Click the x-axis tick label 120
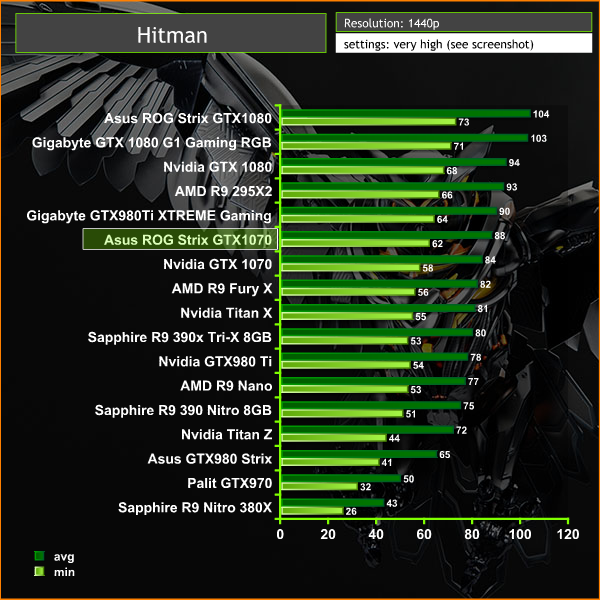 click(568, 534)
